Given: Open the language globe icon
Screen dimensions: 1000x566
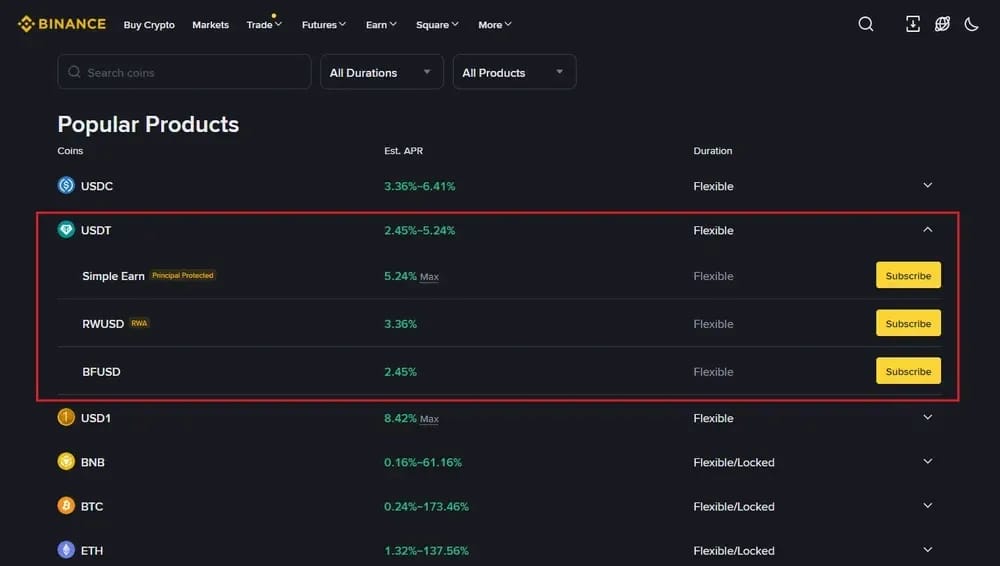Looking at the screenshot, I should (x=942, y=24).
